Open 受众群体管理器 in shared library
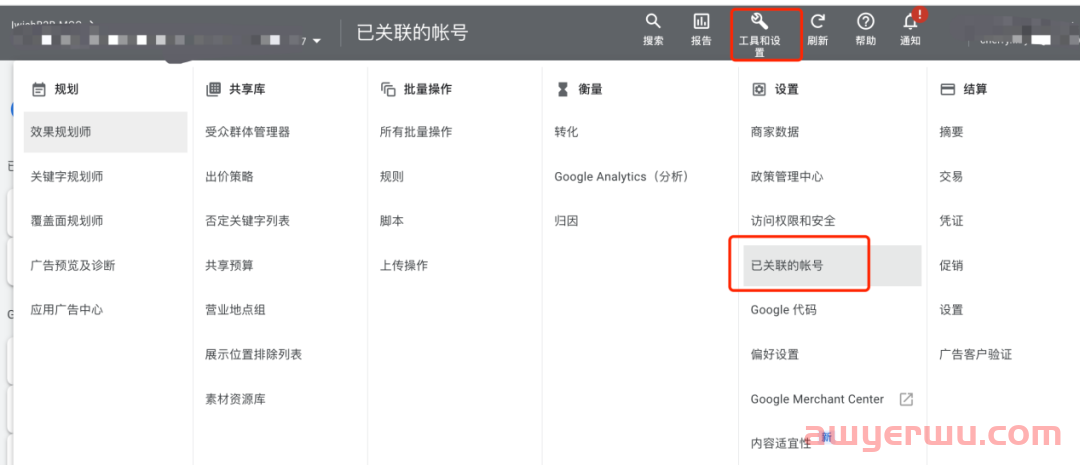The image size is (1080, 465). 247,132
